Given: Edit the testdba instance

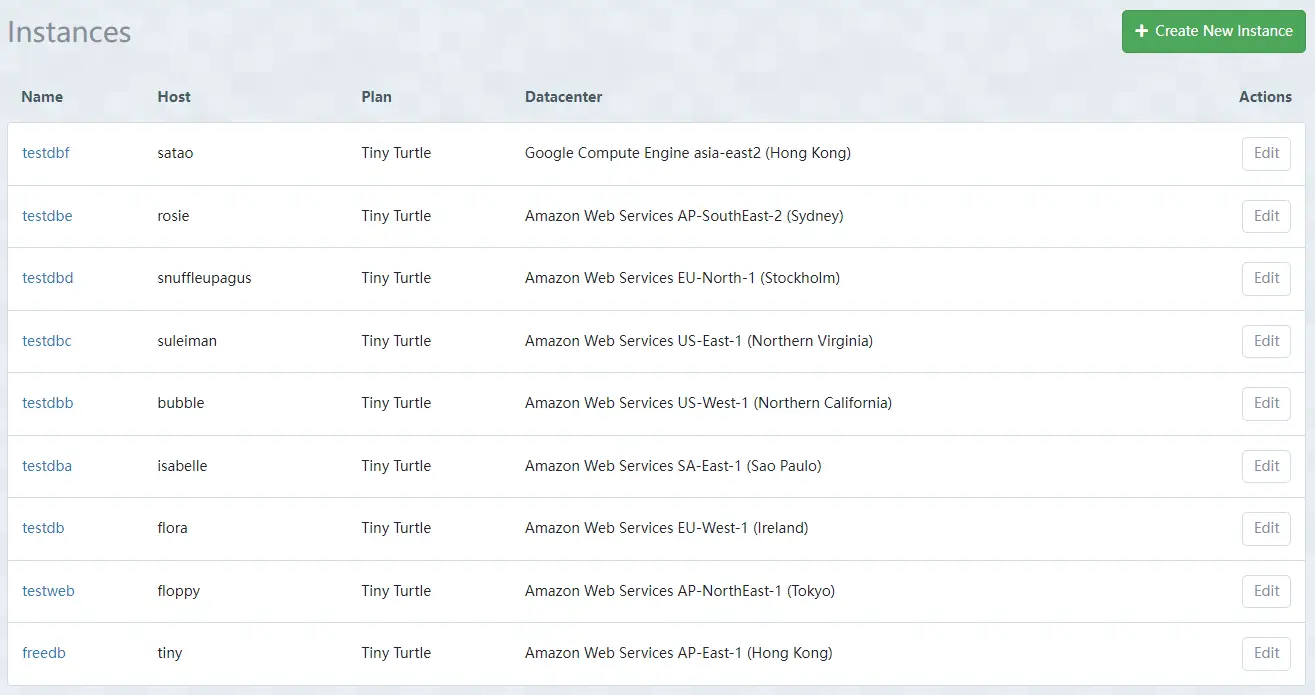Looking at the screenshot, I should pos(1266,466).
